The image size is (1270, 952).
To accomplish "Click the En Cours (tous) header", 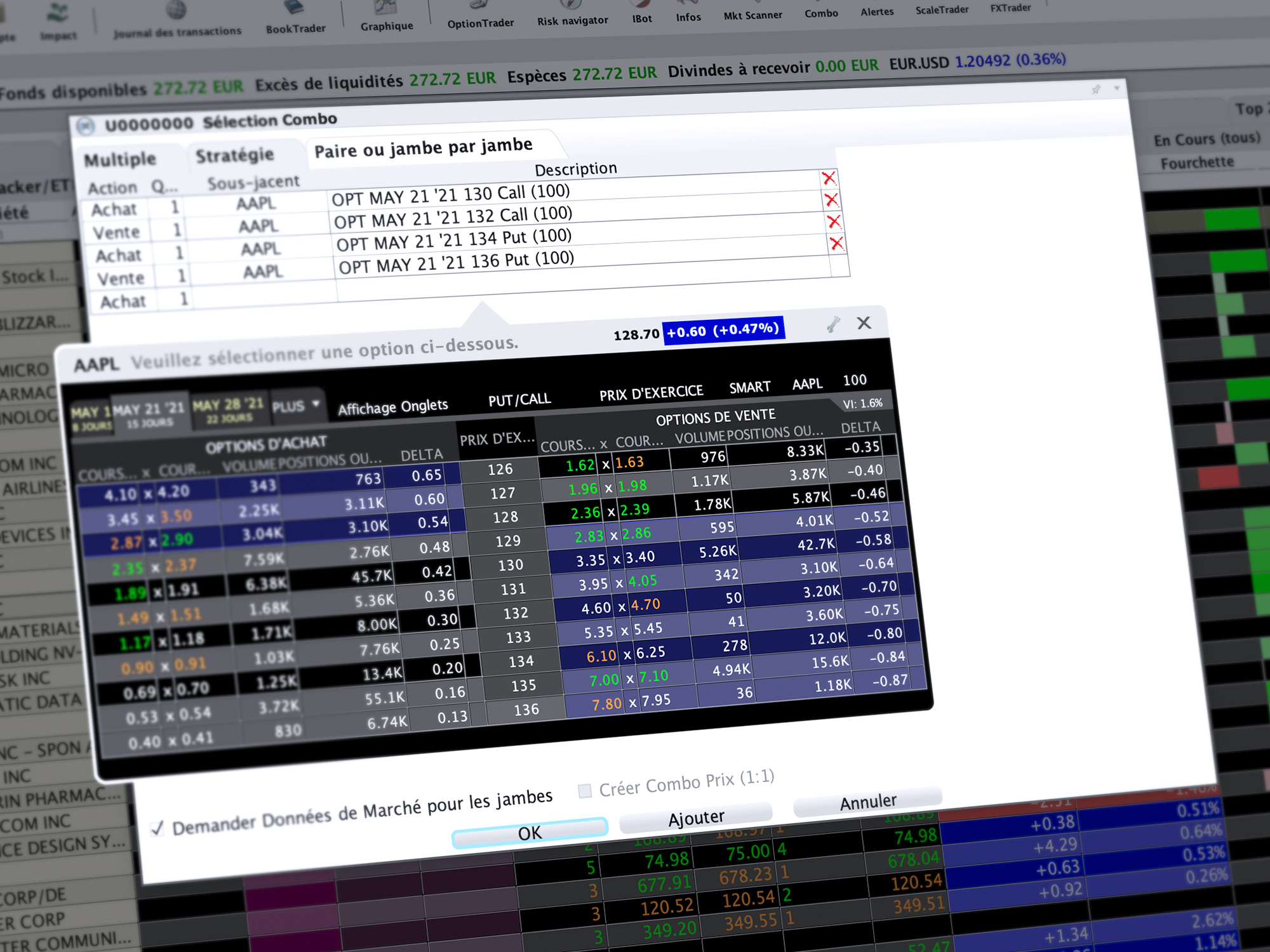I will tap(1206, 139).
